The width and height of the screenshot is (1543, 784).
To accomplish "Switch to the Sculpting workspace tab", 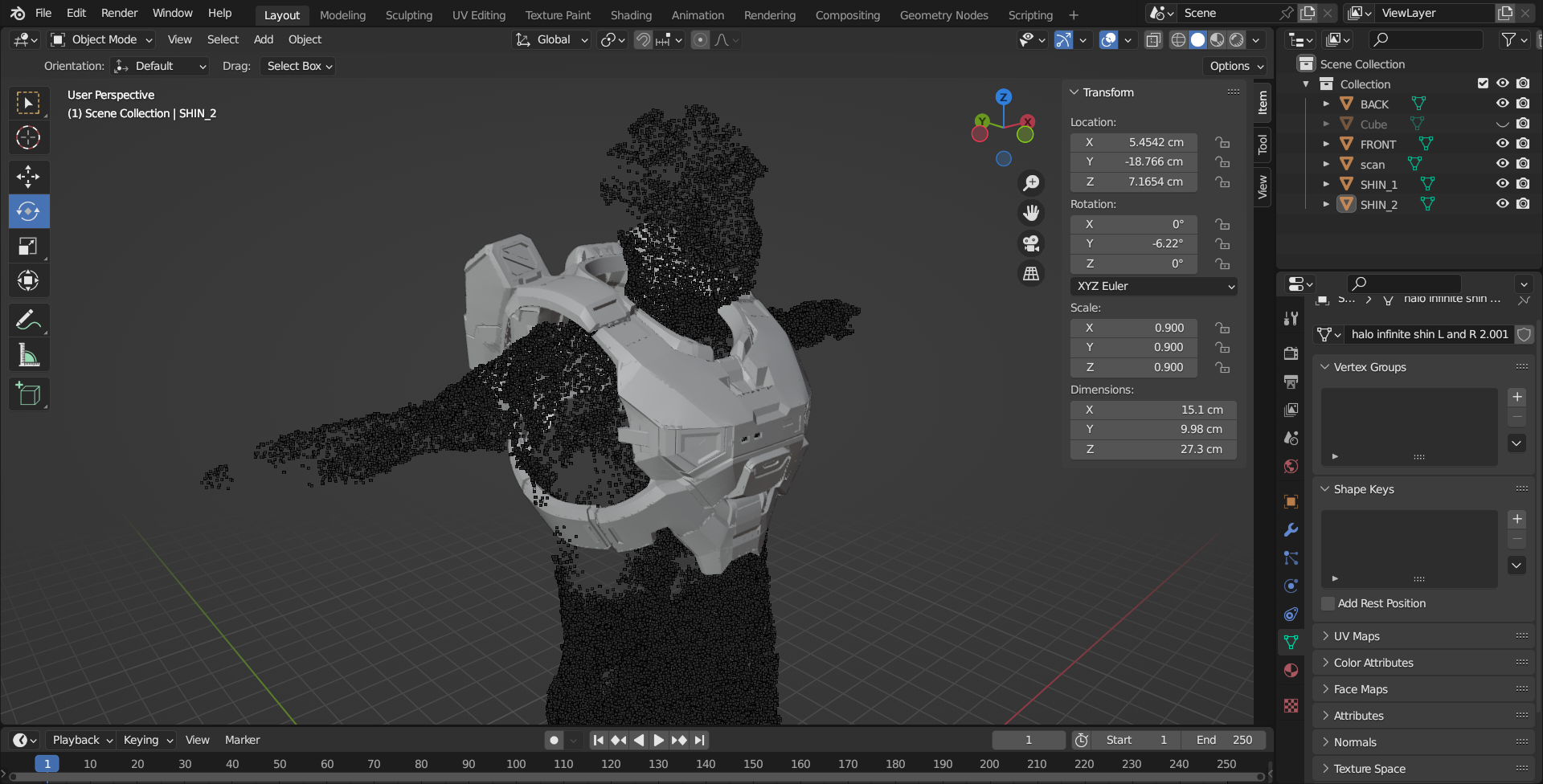I will (x=408, y=14).
